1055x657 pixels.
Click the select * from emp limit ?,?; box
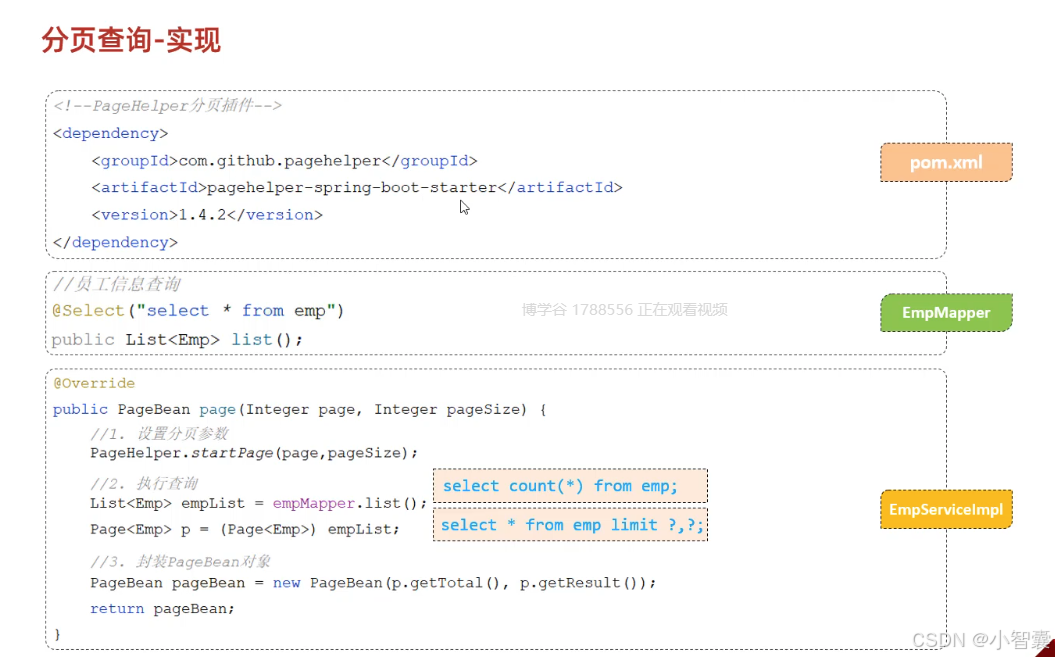(x=570, y=525)
